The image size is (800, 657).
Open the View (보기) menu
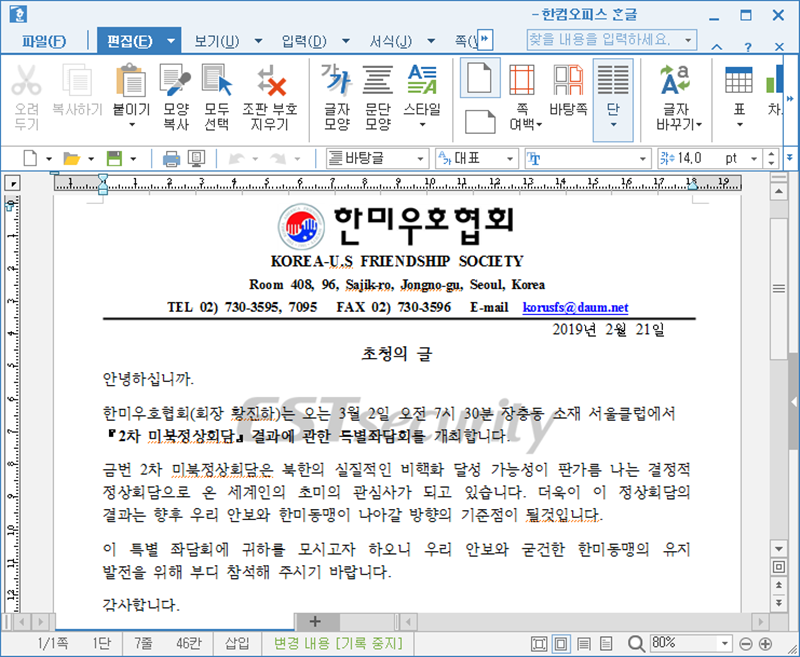[217, 41]
